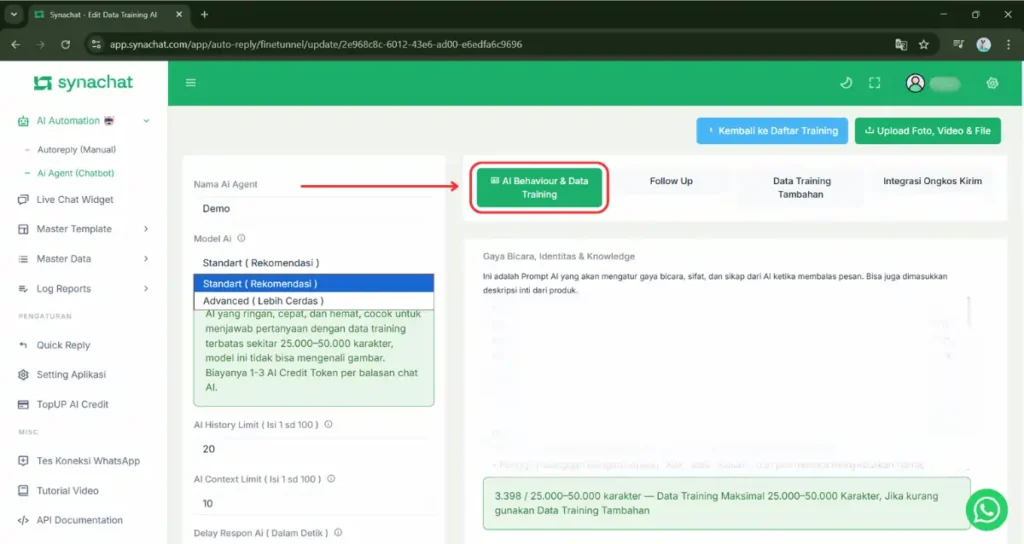Viewport: 1024px width, 544px height.
Task: Collapse the AI Automation menu chevron
Action: pos(146,121)
